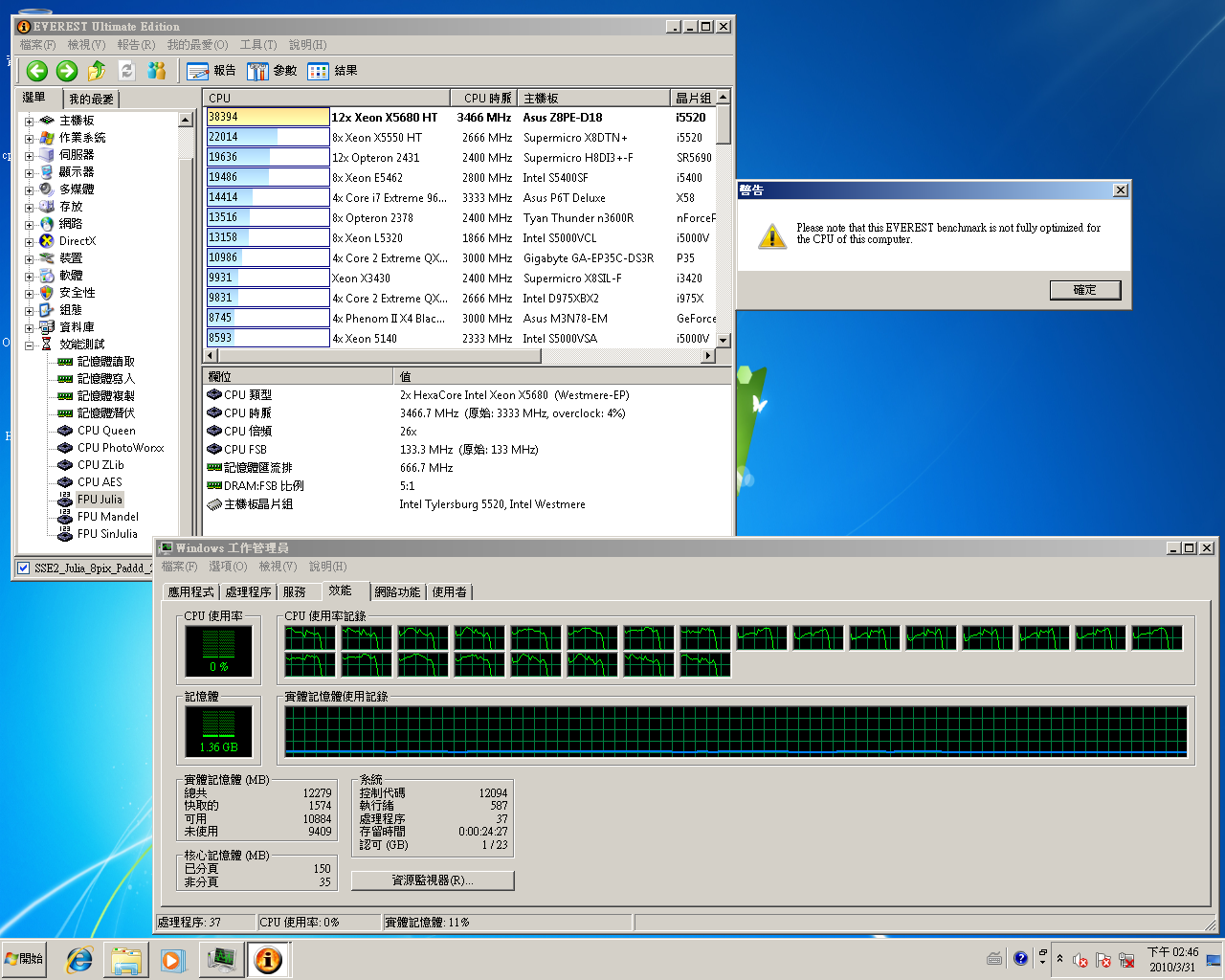Viewport: 1225px width, 980px height.
Task: Click the green Forward arrow in EVEREST toolbar
Action: coord(67,70)
